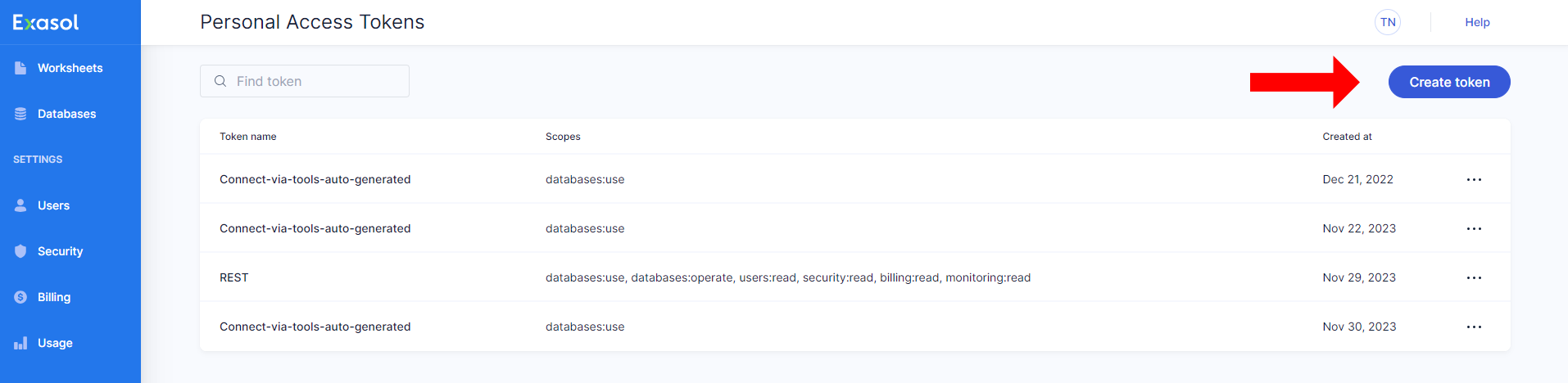Click search magnifier in Find token
Screen dimensions: 1568x383
point(220,81)
